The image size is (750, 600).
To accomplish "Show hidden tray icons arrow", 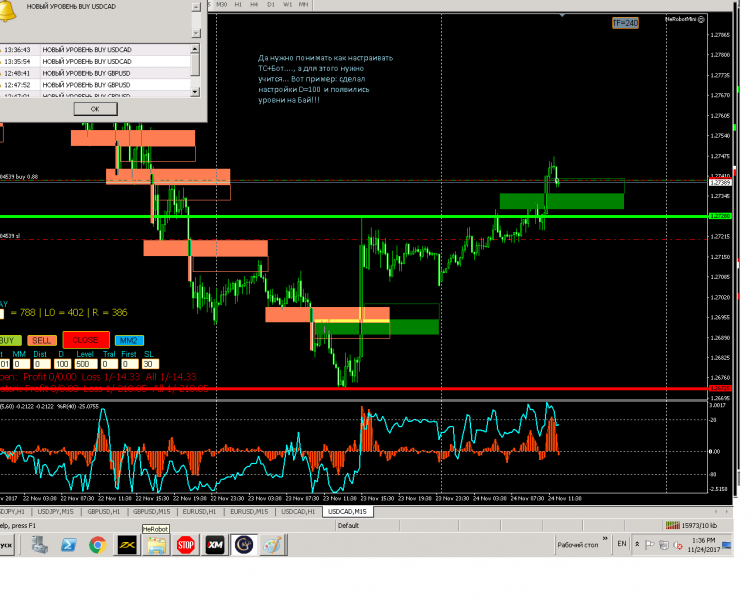I will pyautogui.click(x=638, y=544).
